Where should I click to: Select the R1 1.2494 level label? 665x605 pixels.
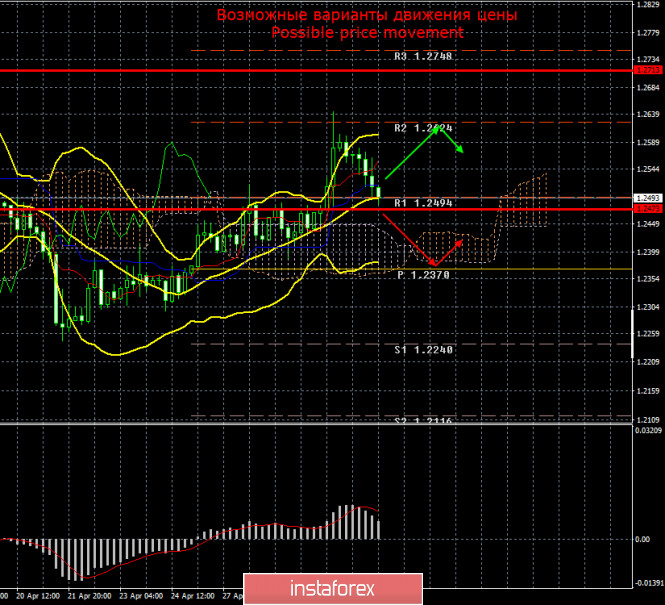(423, 203)
